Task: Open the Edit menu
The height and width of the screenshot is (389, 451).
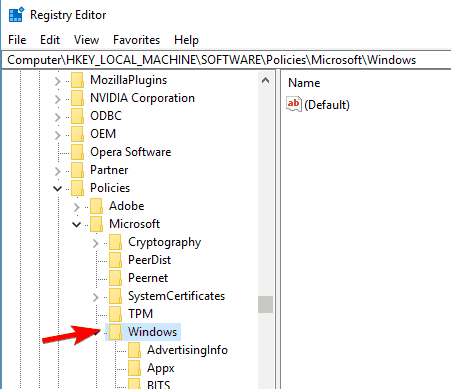Action: [x=50, y=40]
